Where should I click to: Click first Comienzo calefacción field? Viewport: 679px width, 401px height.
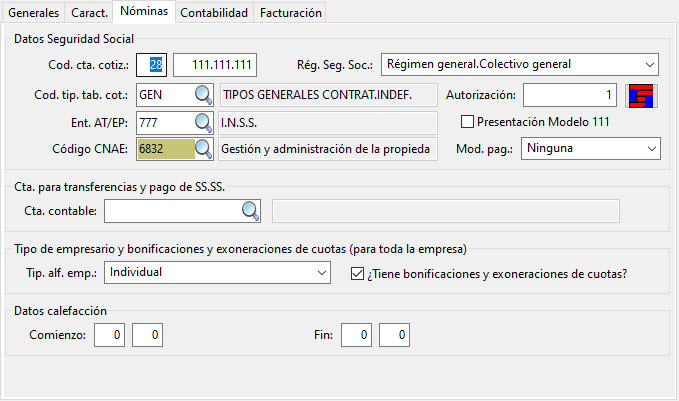tap(109, 336)
